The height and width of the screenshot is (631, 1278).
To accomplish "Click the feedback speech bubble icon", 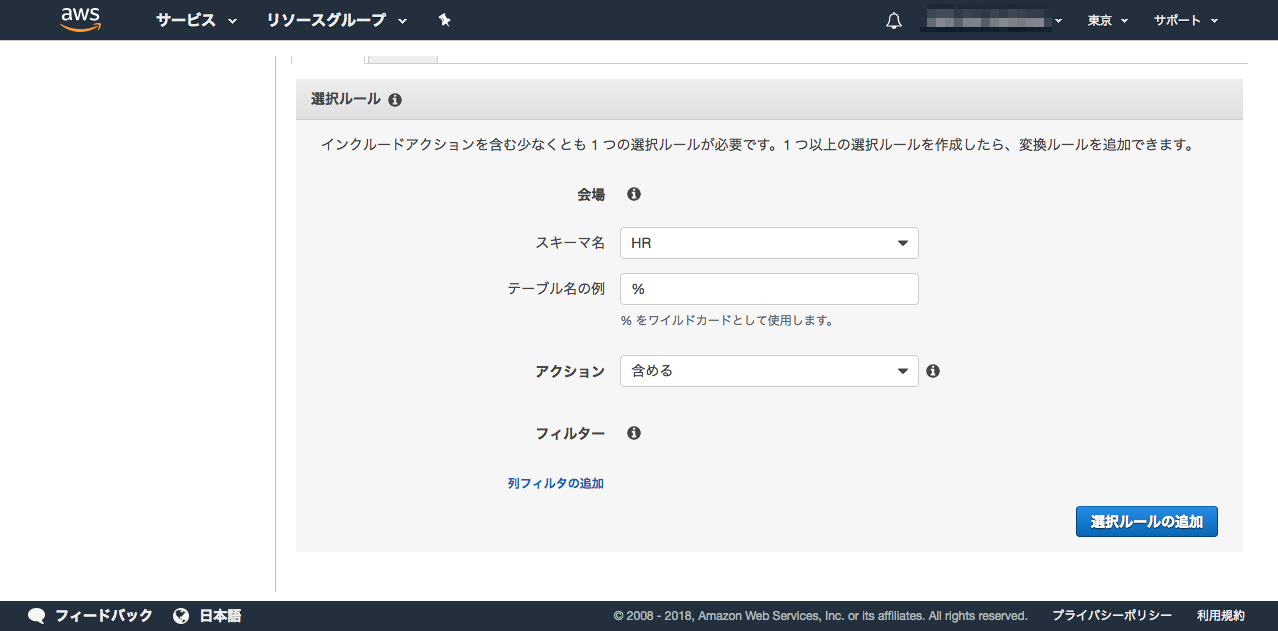I will coord(37,616).
